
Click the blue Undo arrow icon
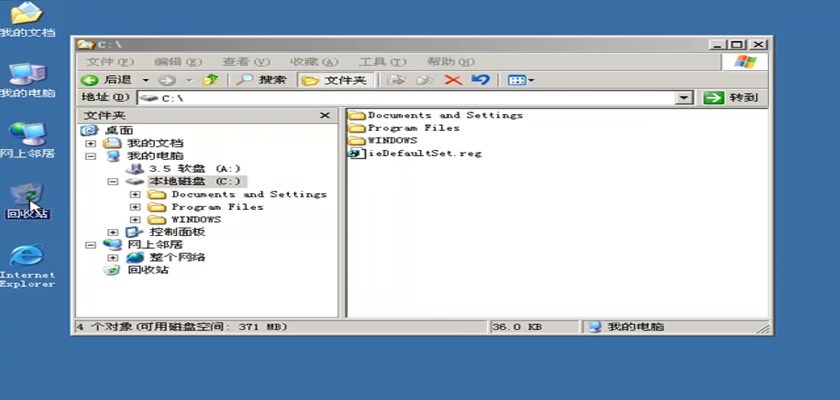[x=480, y=80]
